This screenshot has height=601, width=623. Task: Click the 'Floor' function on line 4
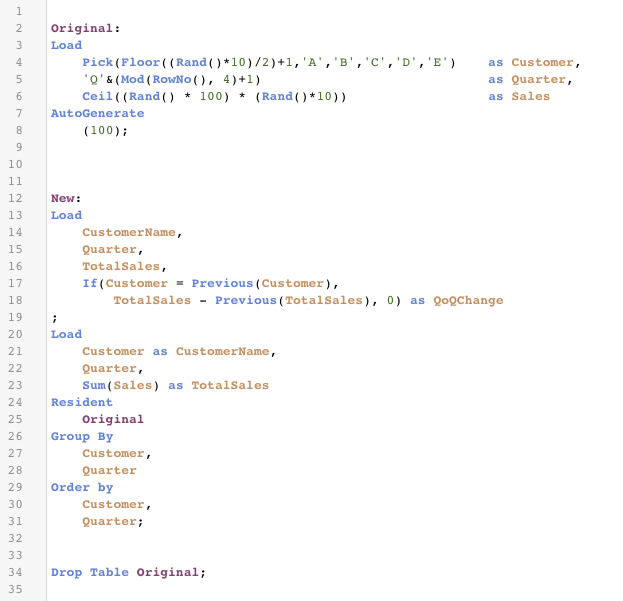(x=141, y=62)
